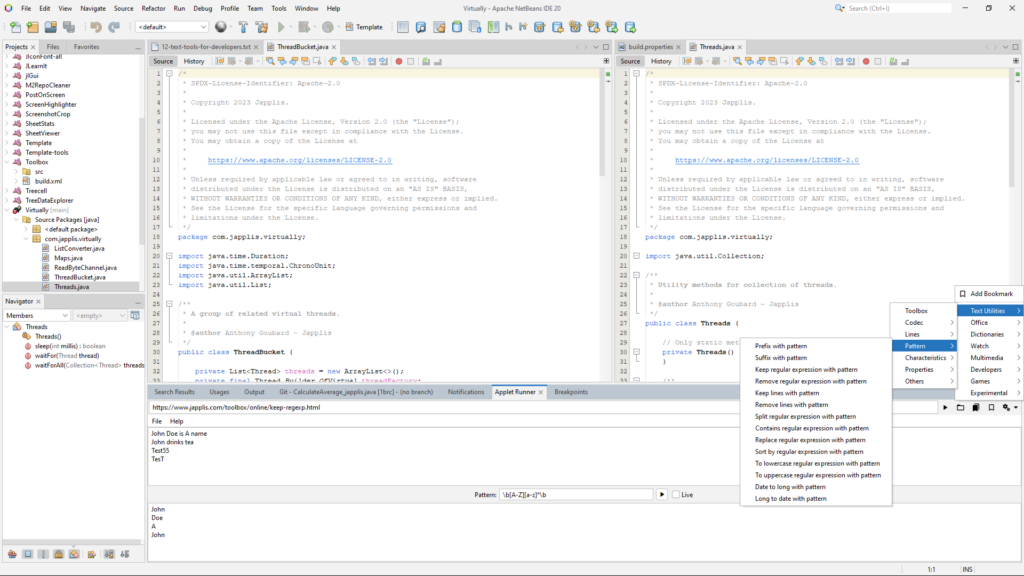Click the New Project toolbar icon

(x=33, y=27)
